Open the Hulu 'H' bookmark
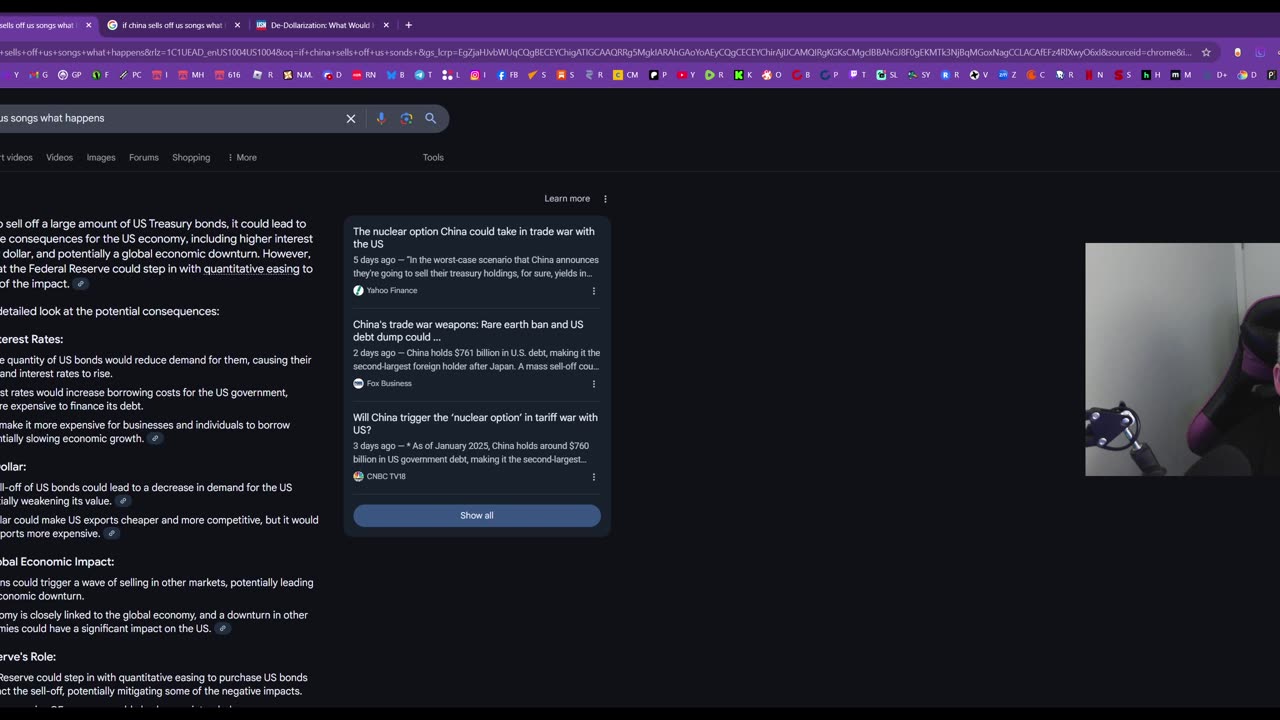 (1152, 74)
